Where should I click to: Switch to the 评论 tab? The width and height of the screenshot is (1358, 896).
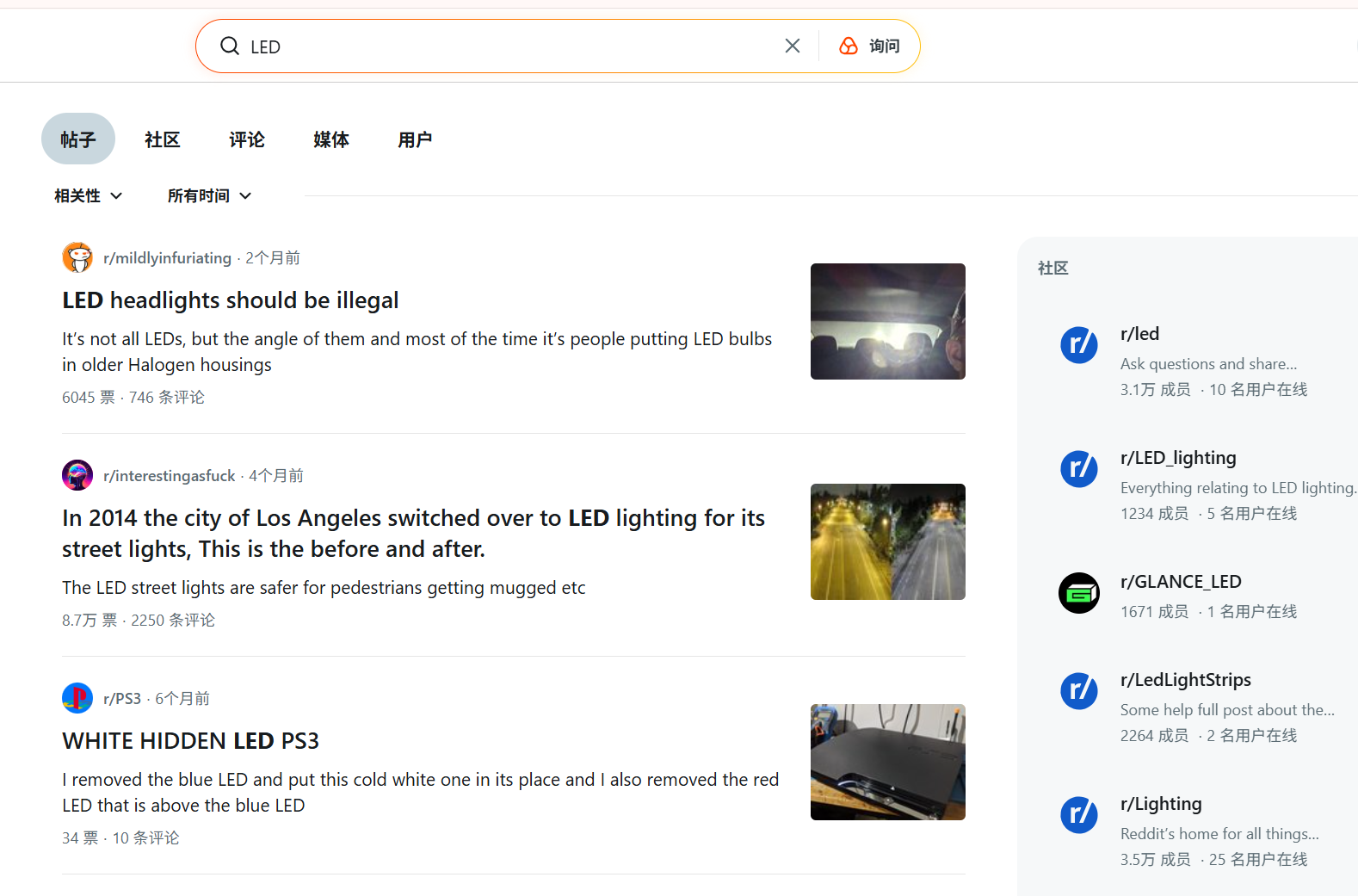[246, 139]
